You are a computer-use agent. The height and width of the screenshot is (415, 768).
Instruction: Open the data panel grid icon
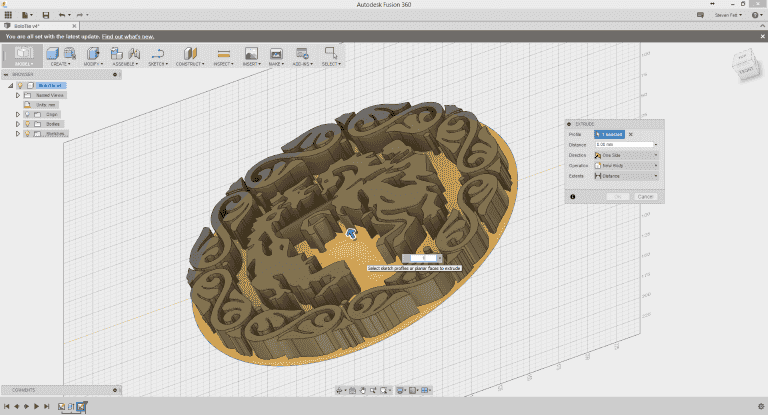point(8,15)
